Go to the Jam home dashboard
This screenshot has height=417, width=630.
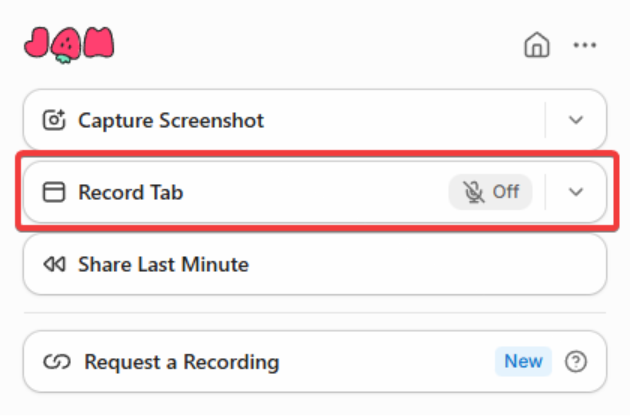pyautogui.click(x=537, y=45)
